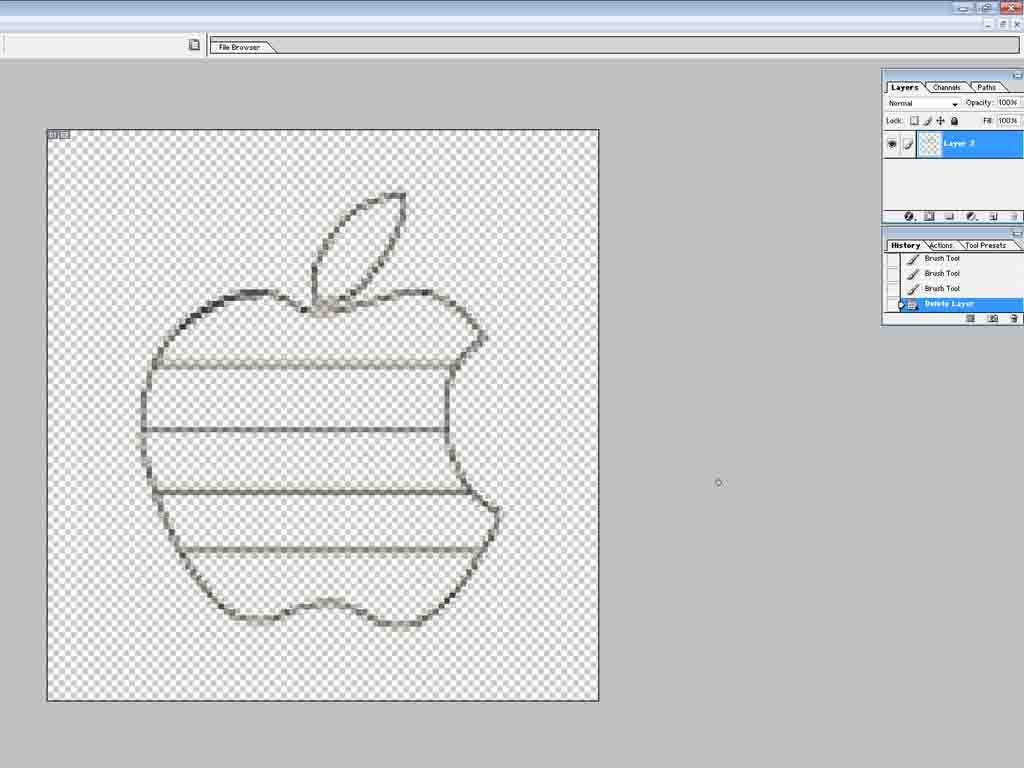Screen dimensions: 1024x768
Task: Open the File Browser tab
Action: coord(239,47)
